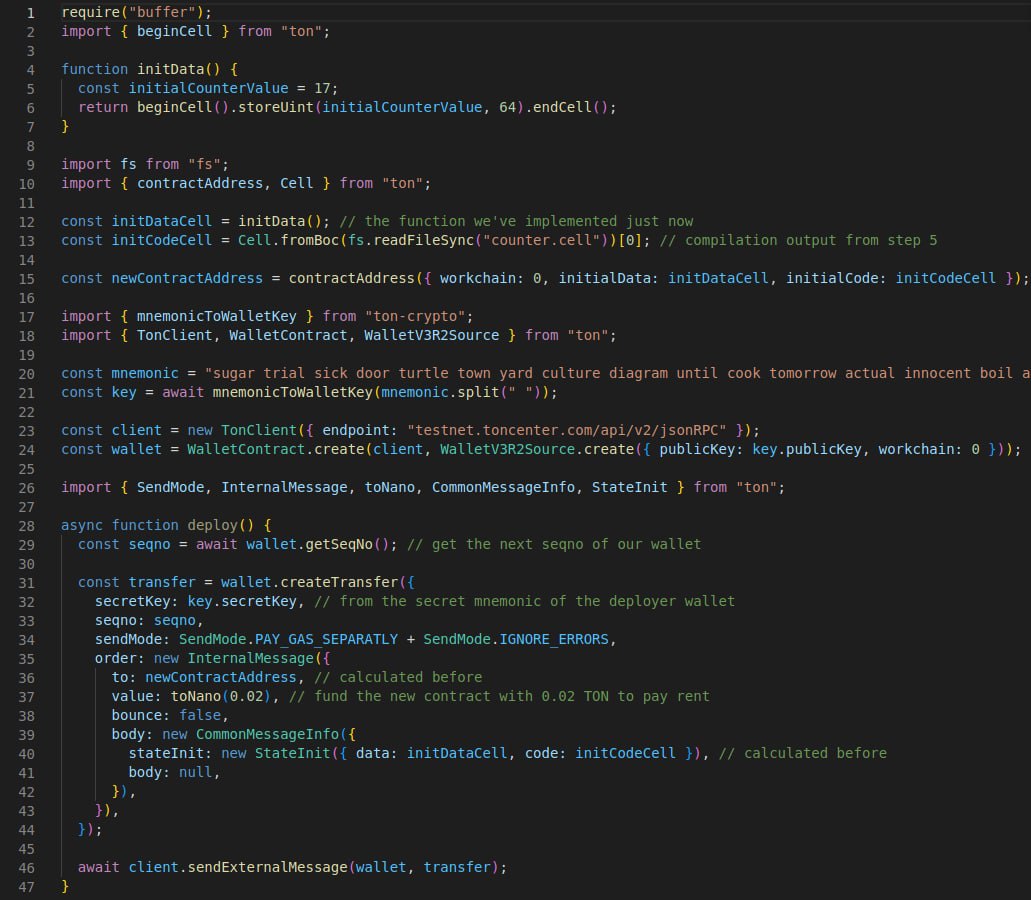Click the comment 'get the next seqno of our wallet'
The height and width of the screenshot is (900, 1031).
tap(566, 545)
